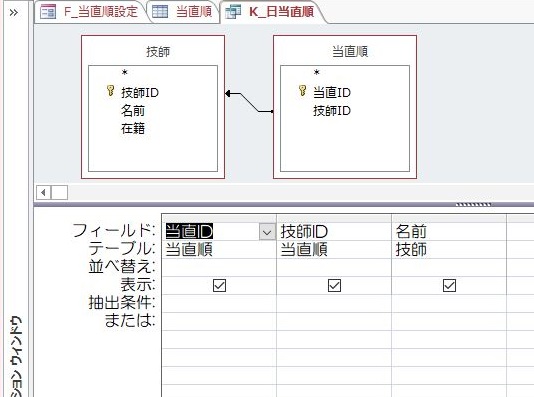Click the または cell for 名前 column

[x=449, y=321]
